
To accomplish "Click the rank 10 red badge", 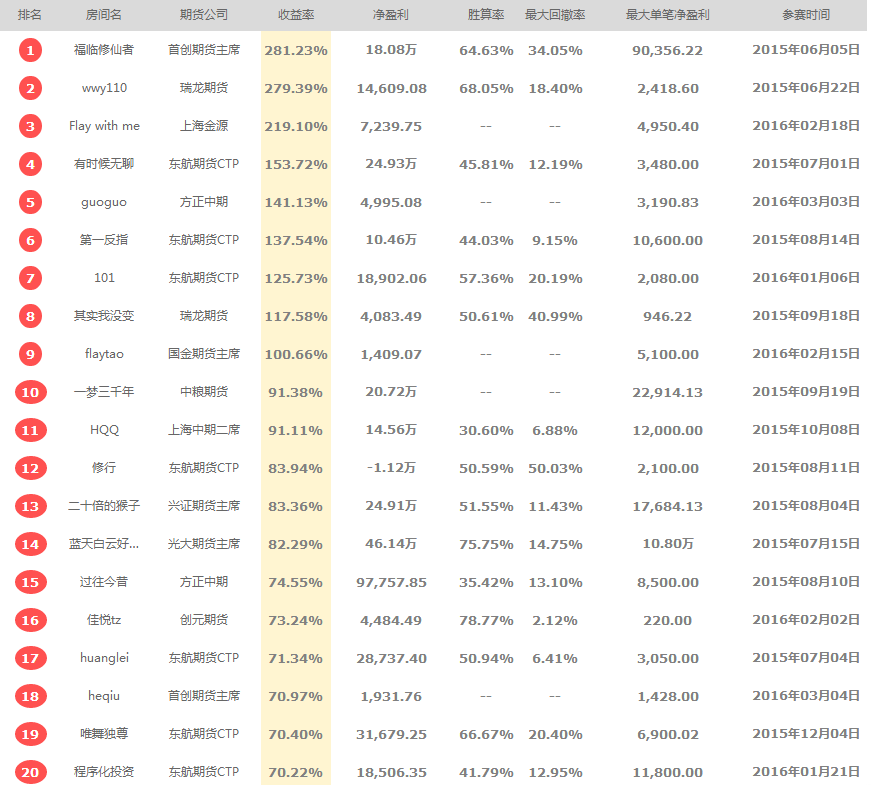I will pyautogui.click(x=30, y=392).
